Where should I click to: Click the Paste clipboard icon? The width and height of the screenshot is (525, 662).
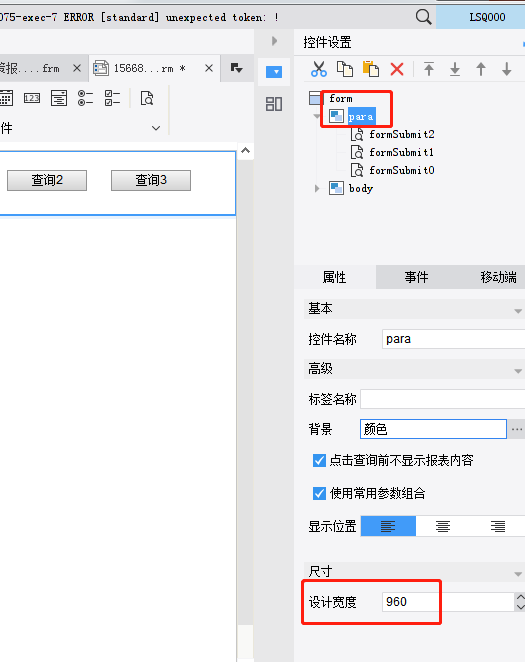click(371, 69)
